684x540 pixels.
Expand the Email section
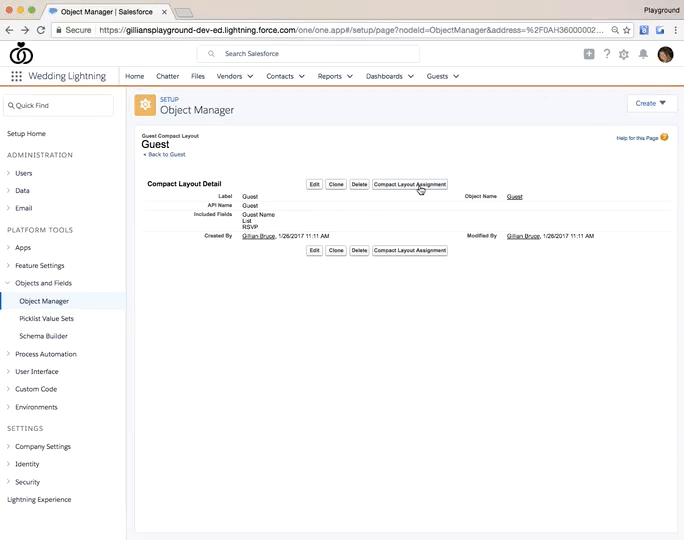click(x=8, y=208)
